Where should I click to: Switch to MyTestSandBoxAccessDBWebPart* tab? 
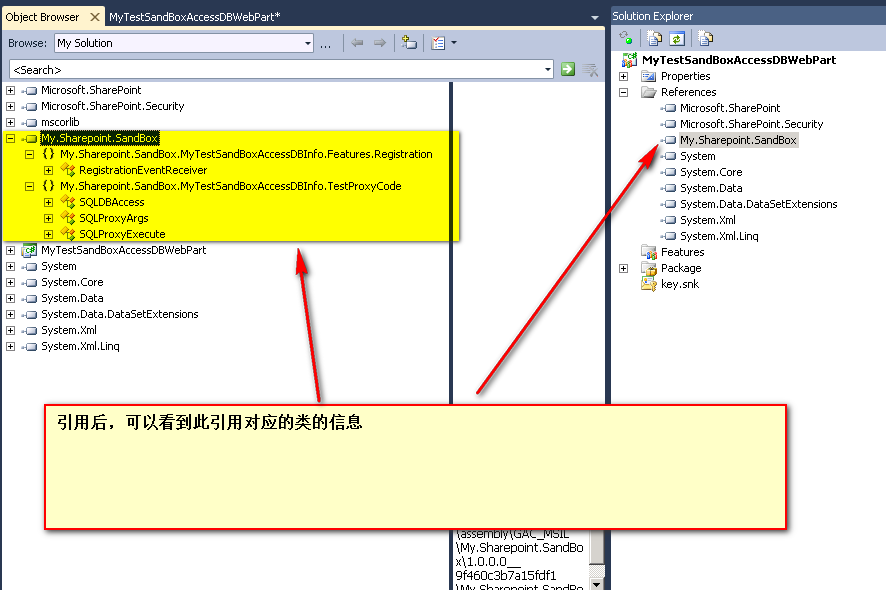[x=194, y=17]
